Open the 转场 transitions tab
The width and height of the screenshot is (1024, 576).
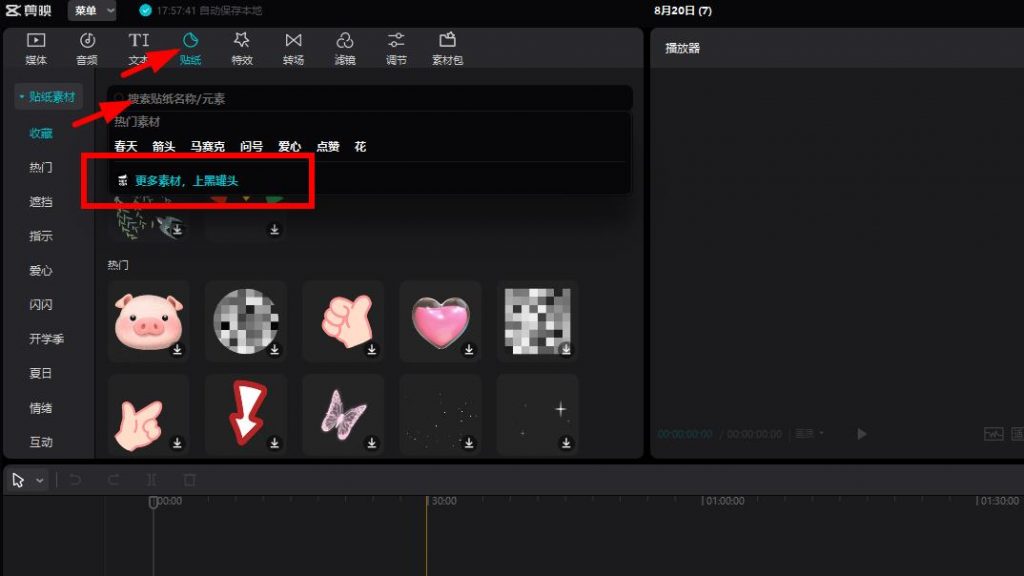293,49
